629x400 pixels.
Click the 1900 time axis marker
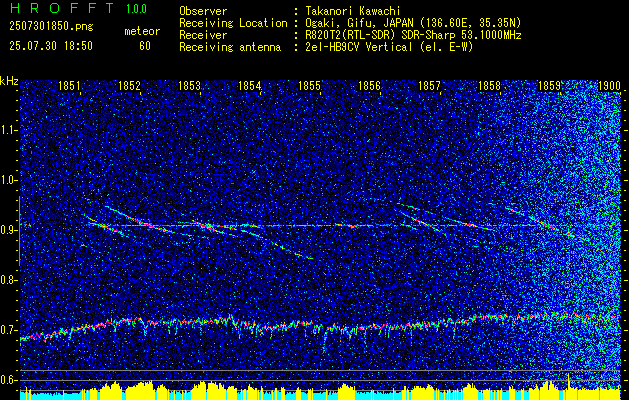click(x=609, y=85)
